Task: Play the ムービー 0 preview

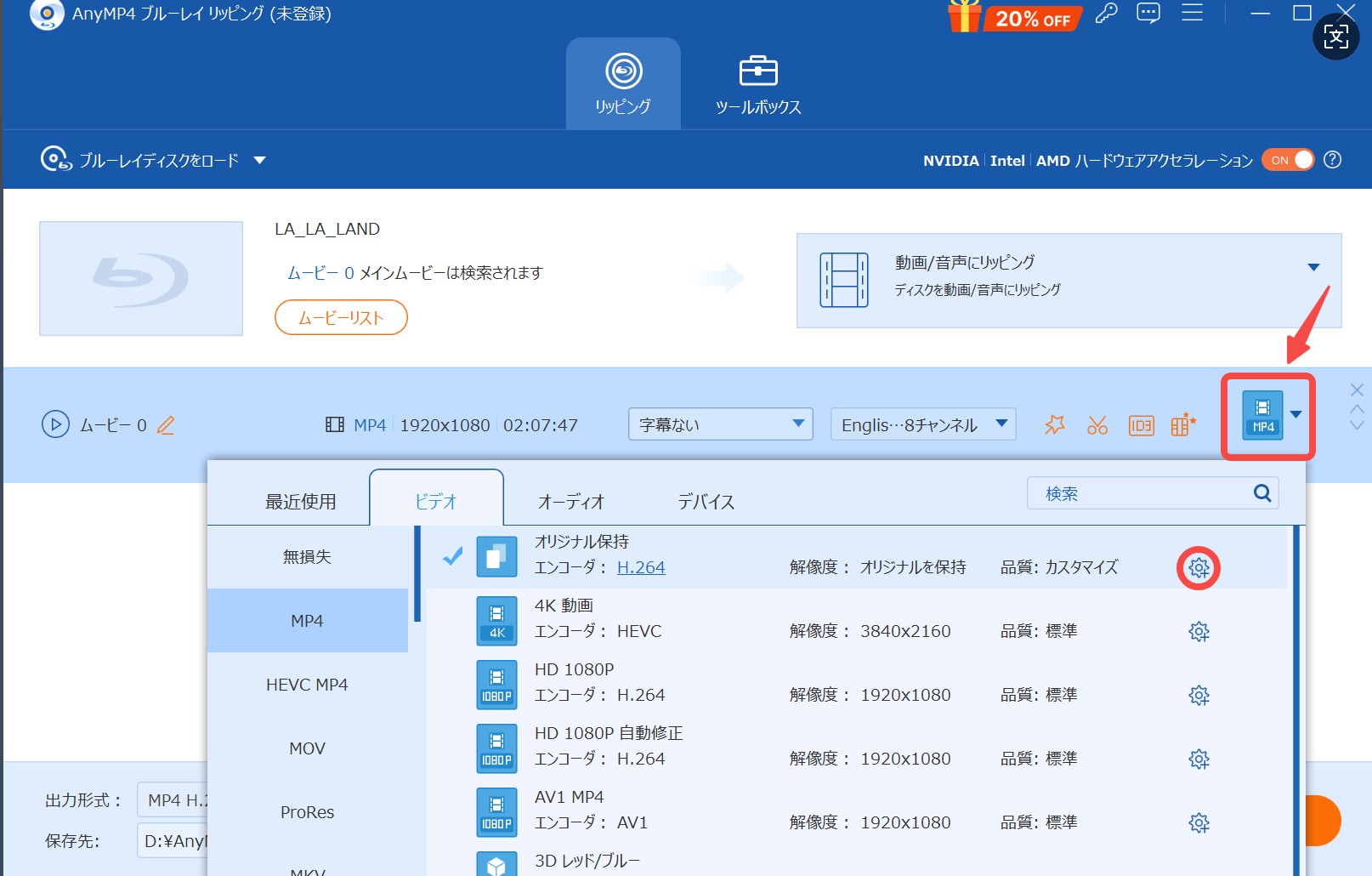Action: [55, 424]
